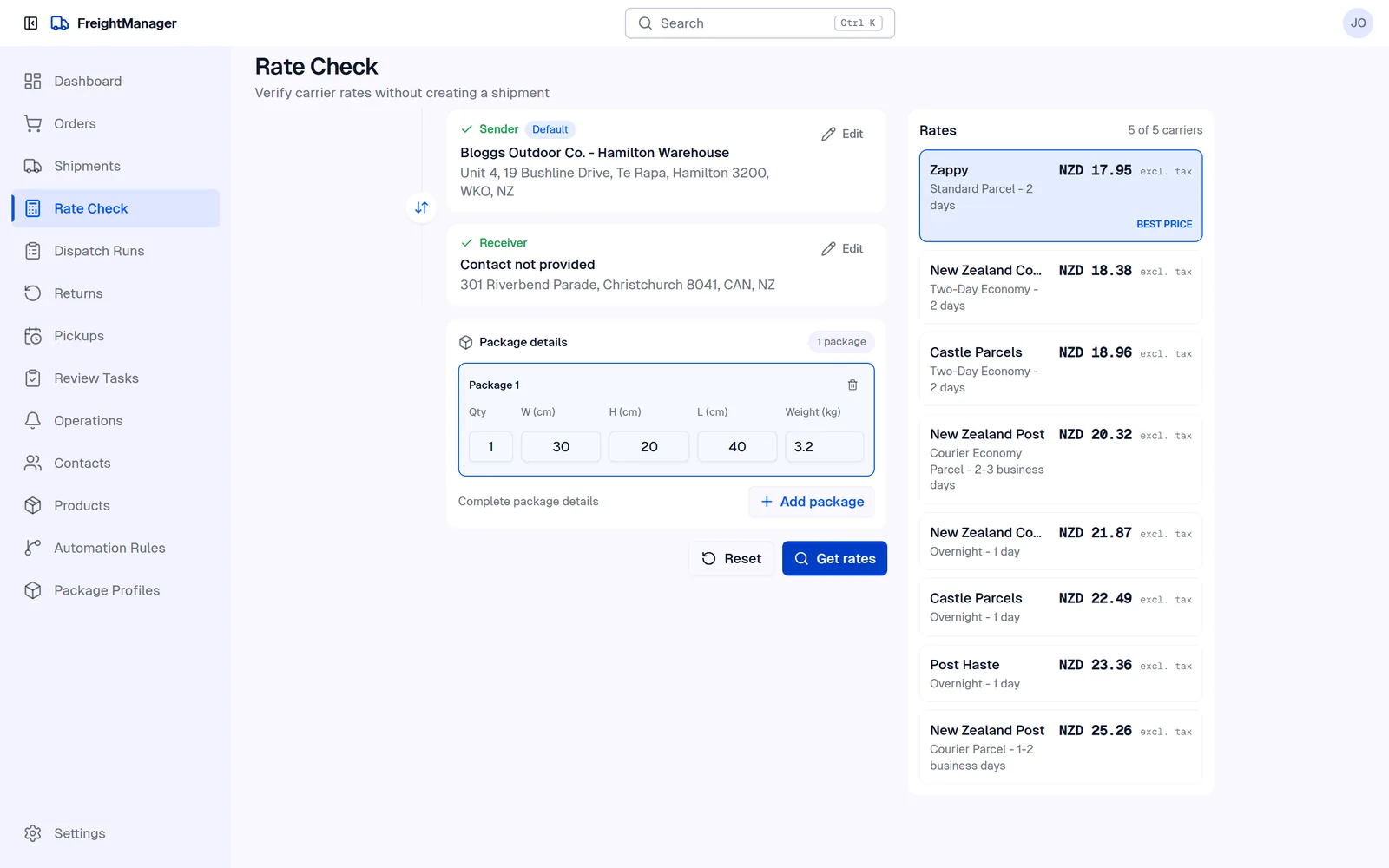Click the Qty input field
This screenshot has width=1389, height=868.
click(x=490, y=447)
